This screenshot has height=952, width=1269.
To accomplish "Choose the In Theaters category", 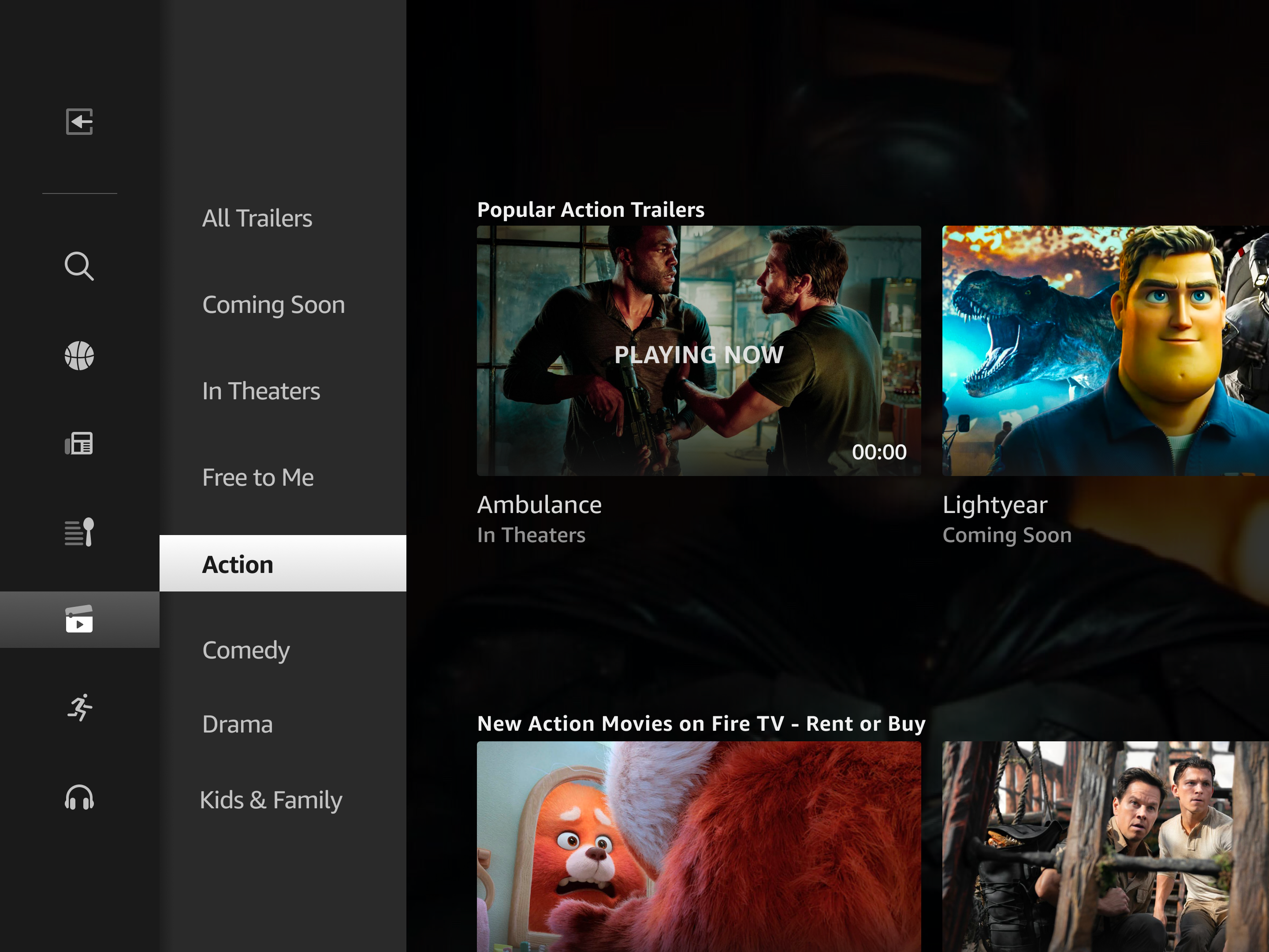I will (261, 391).
